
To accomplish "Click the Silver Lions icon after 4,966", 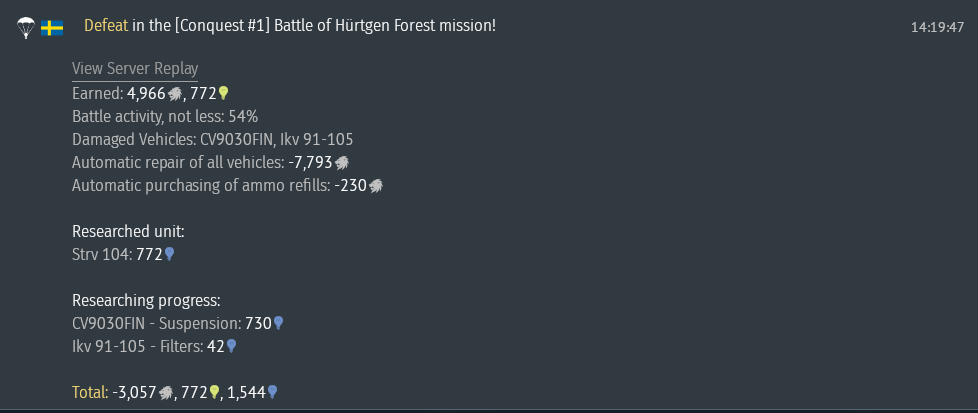I will click(x=175, y=94).
